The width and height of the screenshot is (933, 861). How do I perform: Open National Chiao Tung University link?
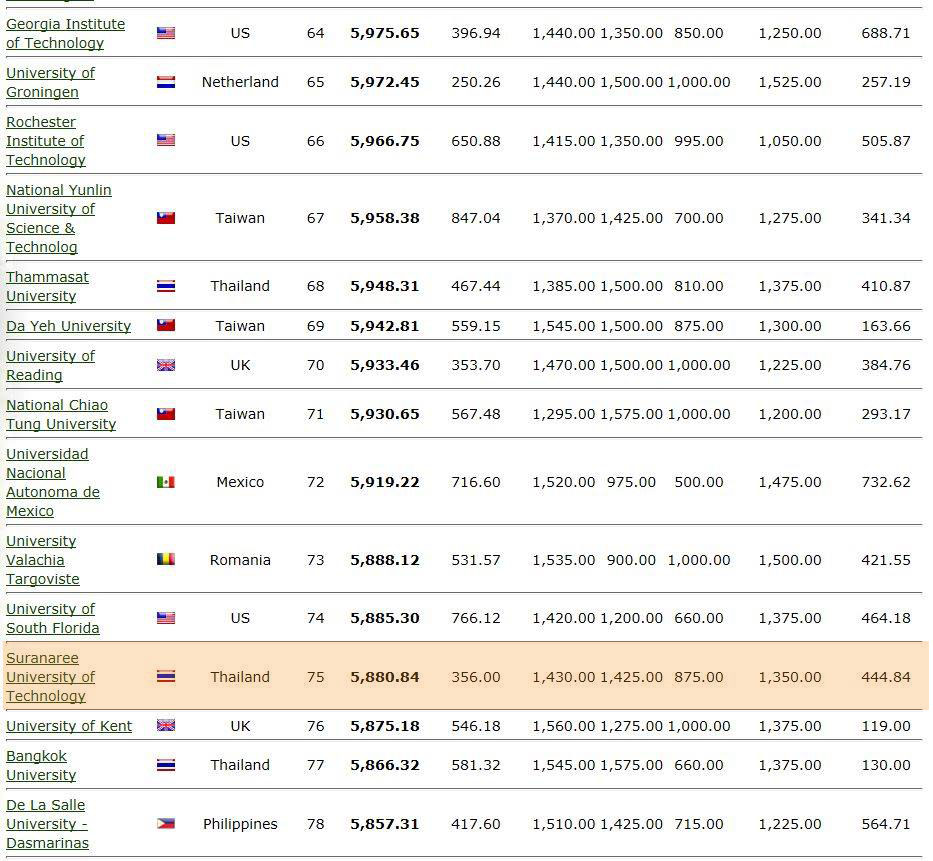pos(61,414)
